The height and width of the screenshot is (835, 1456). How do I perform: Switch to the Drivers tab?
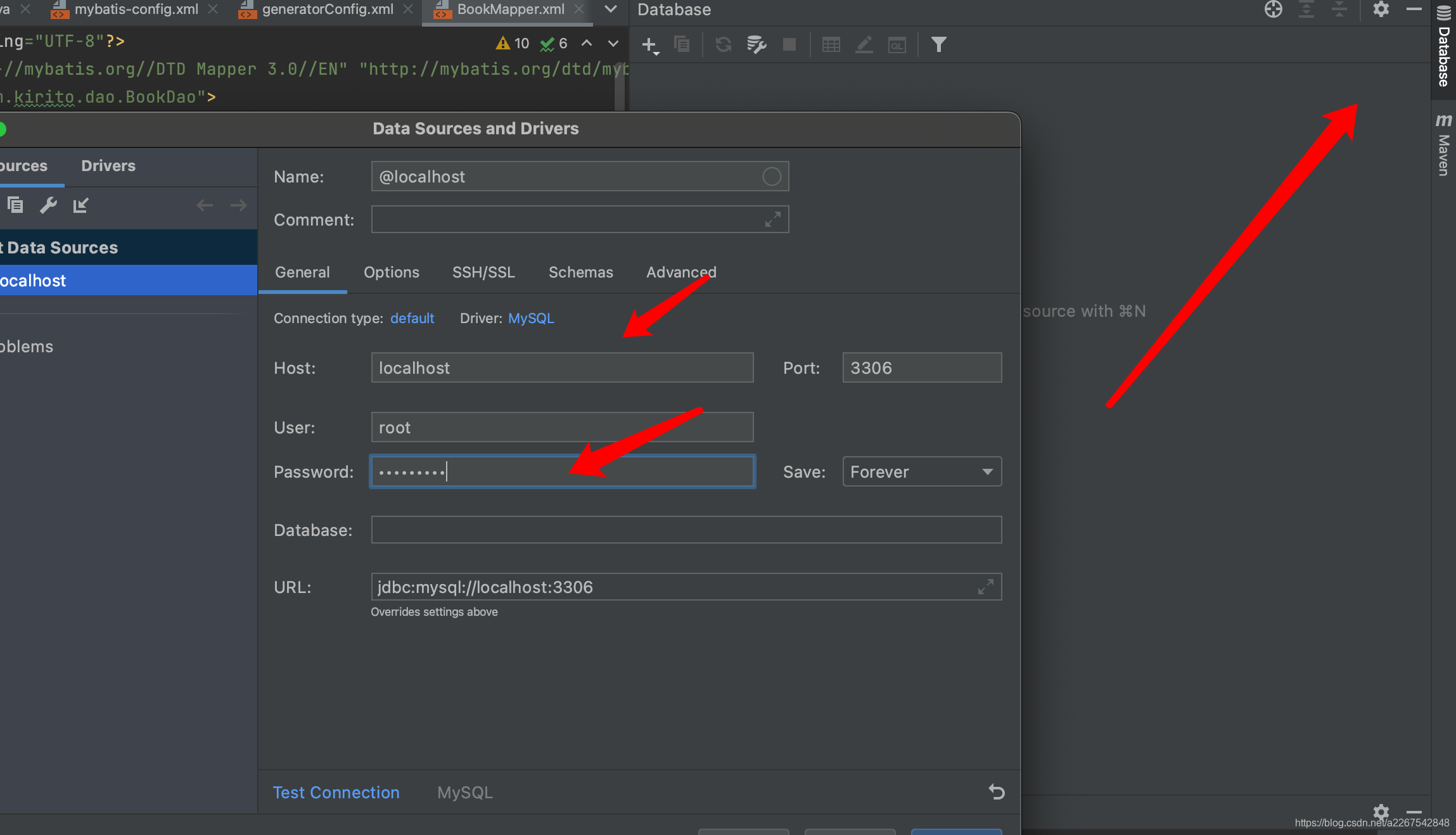point(108,166)
